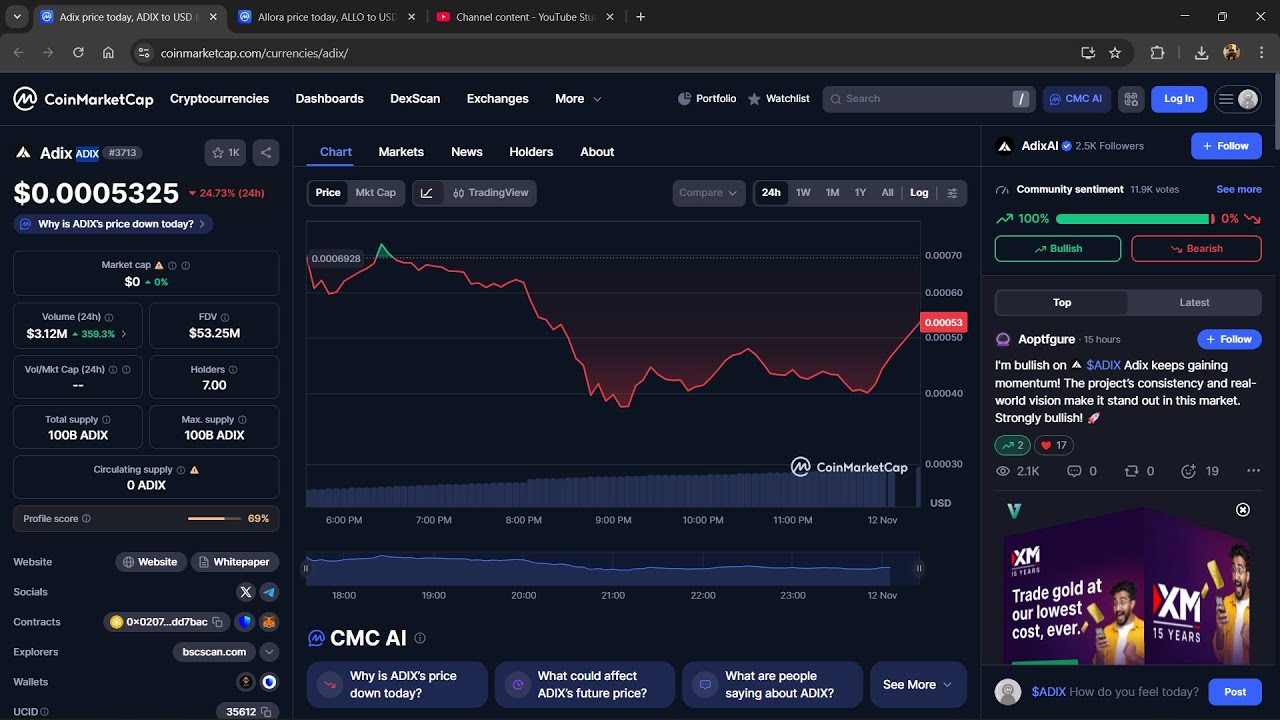Grab the left handle of chart range slider

(x=306, y=568)
